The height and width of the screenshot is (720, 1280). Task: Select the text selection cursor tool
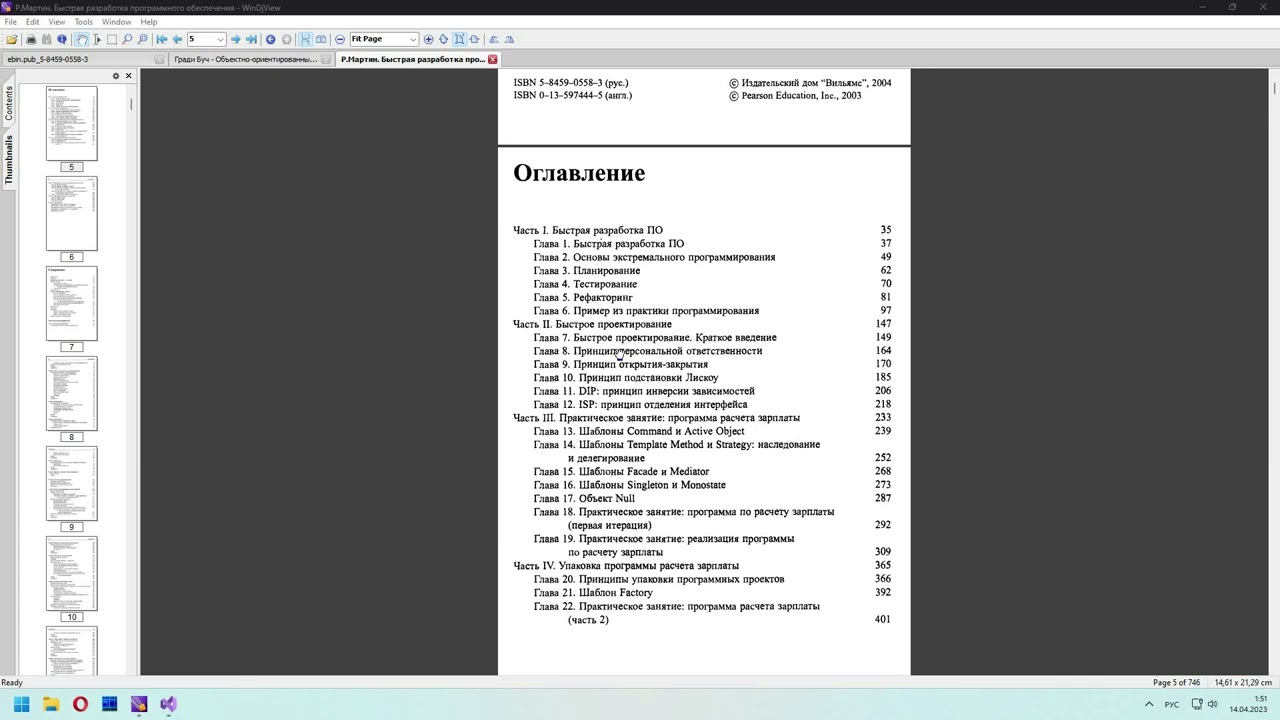coord(97,39)
